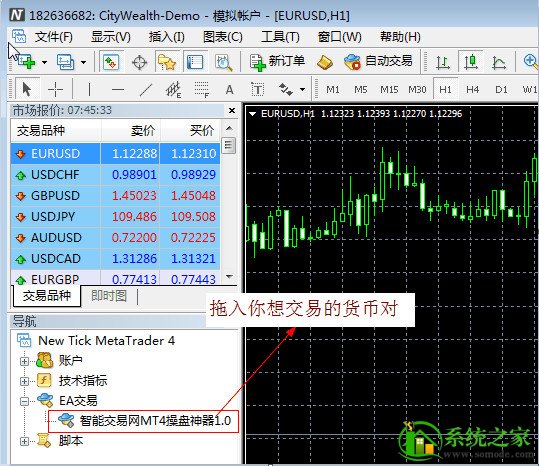Open the New Order (新订单) button
This screenshot has height=466, width=539.
(278, 62)
